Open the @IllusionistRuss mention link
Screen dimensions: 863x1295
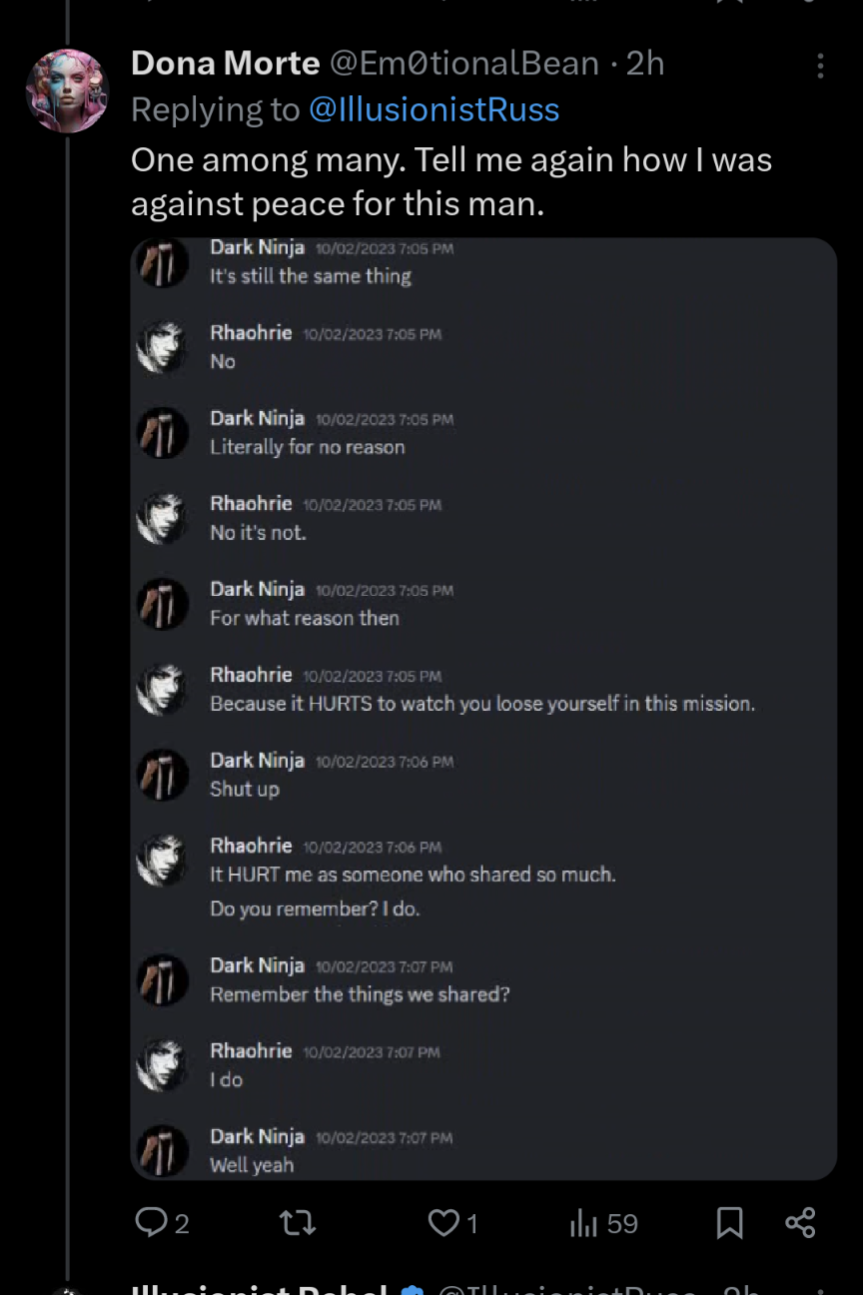pyautogui.click(x=434, y=109)
